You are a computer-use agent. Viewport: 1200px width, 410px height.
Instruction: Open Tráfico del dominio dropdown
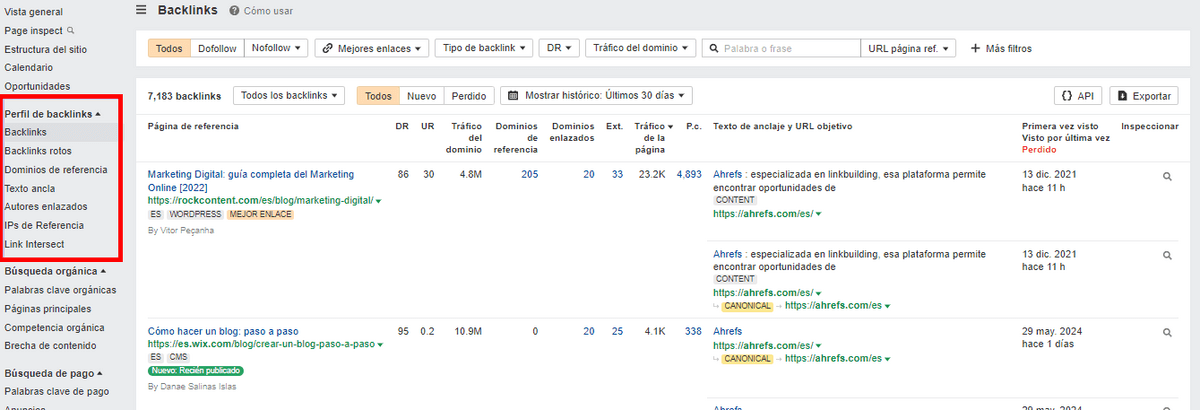point(640,48)
